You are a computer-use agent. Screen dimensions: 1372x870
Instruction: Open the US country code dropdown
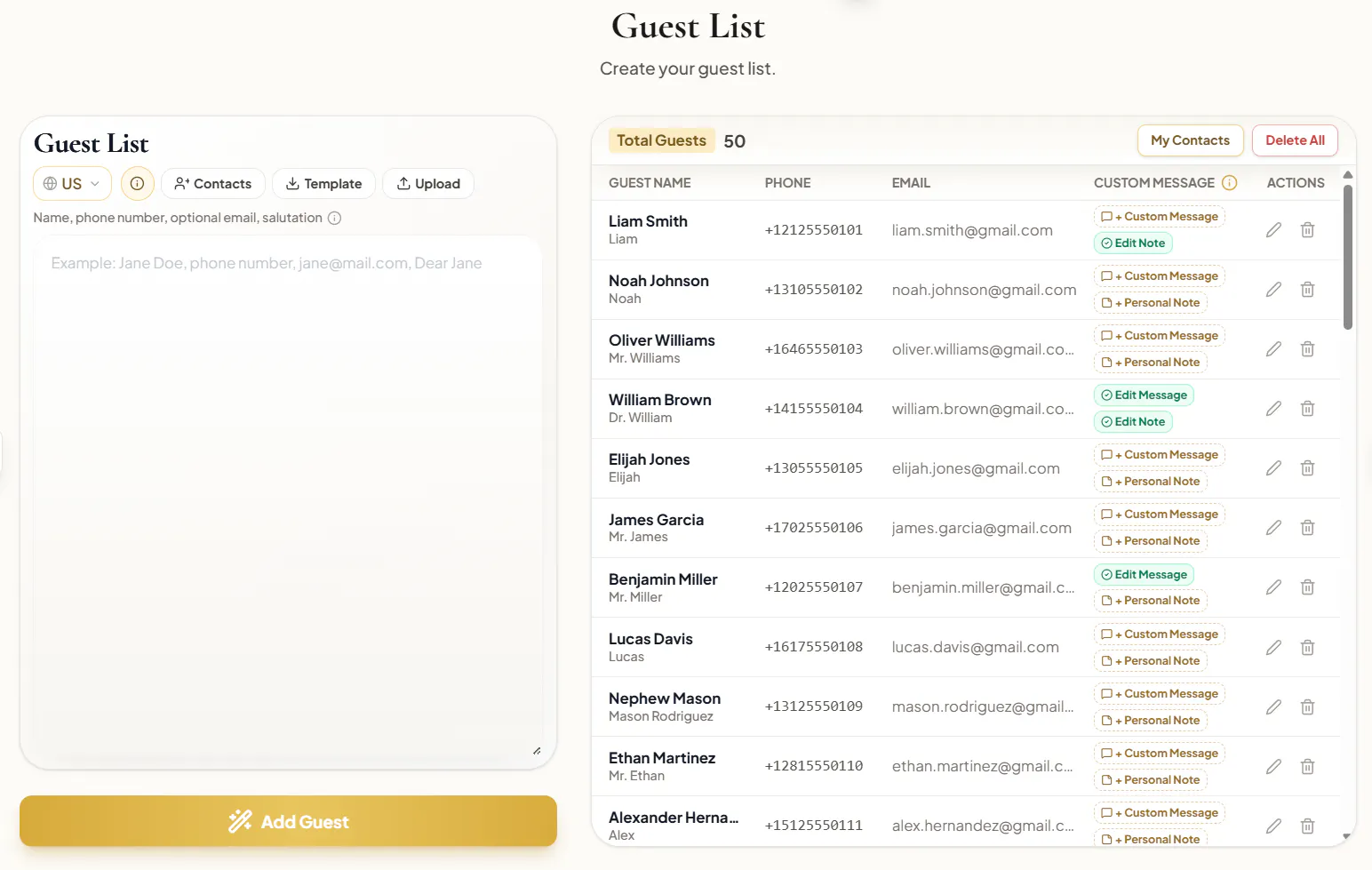72,183
